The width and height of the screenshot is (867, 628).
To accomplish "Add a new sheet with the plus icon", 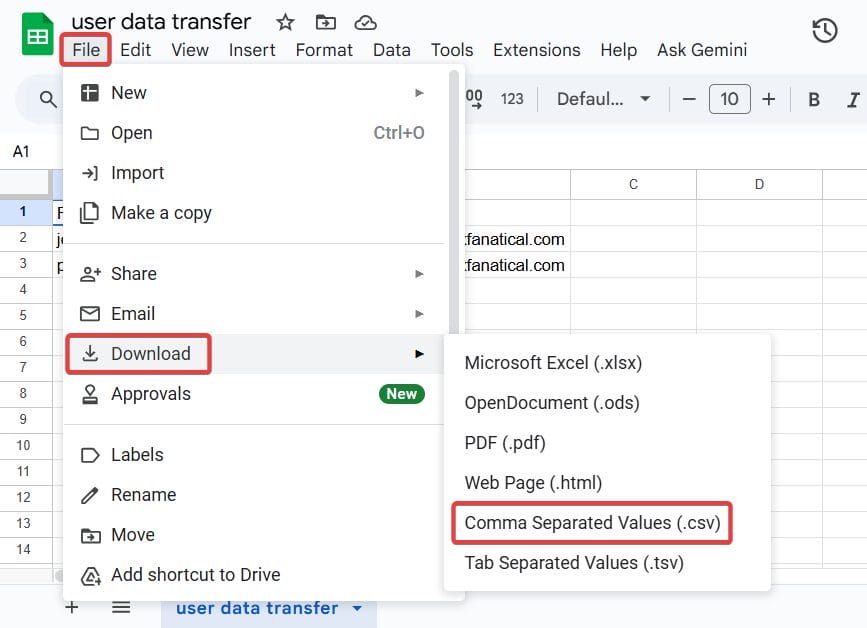I will pos(71,607).
